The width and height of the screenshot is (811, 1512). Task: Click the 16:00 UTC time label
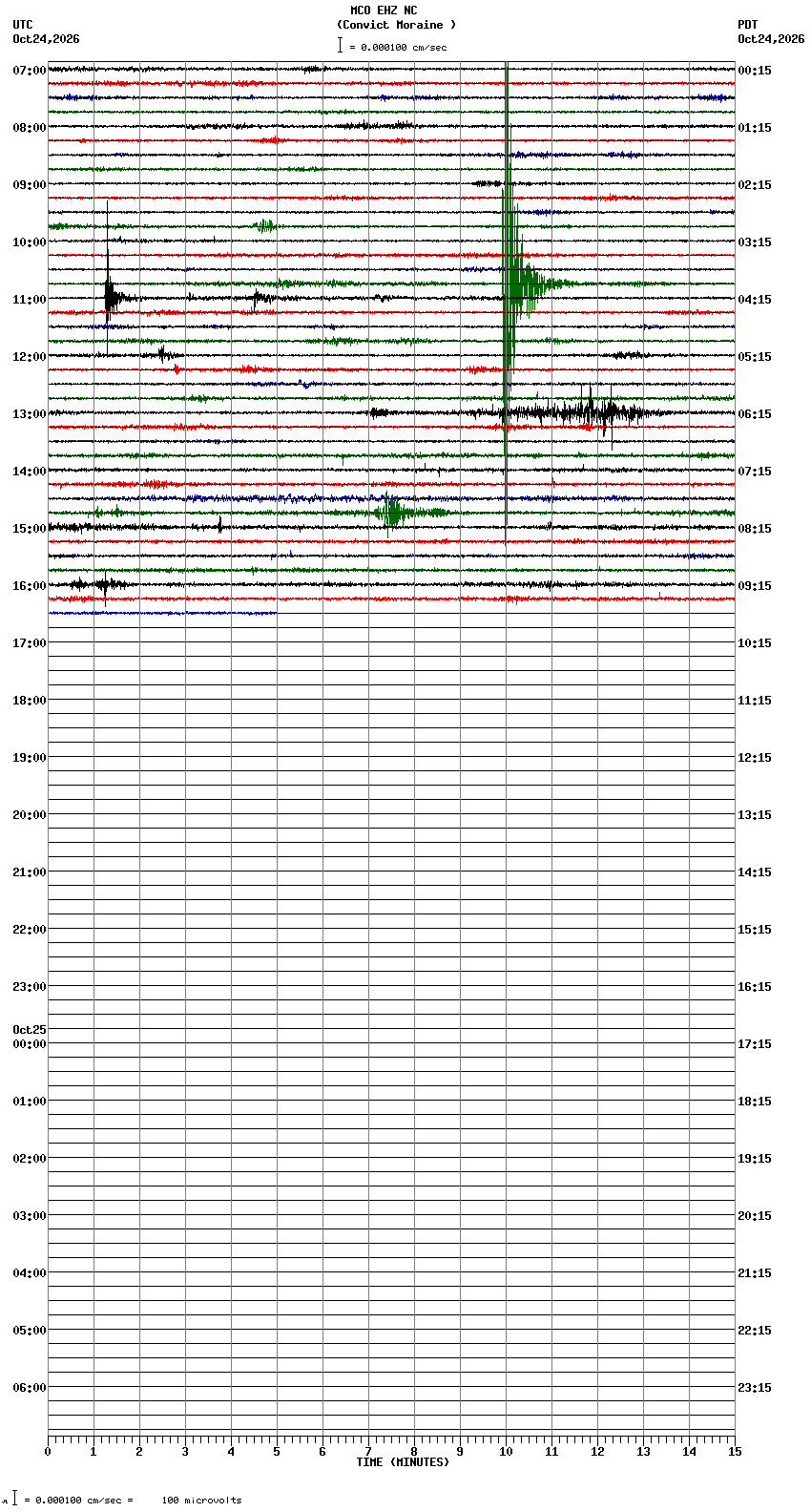[30, 586]
